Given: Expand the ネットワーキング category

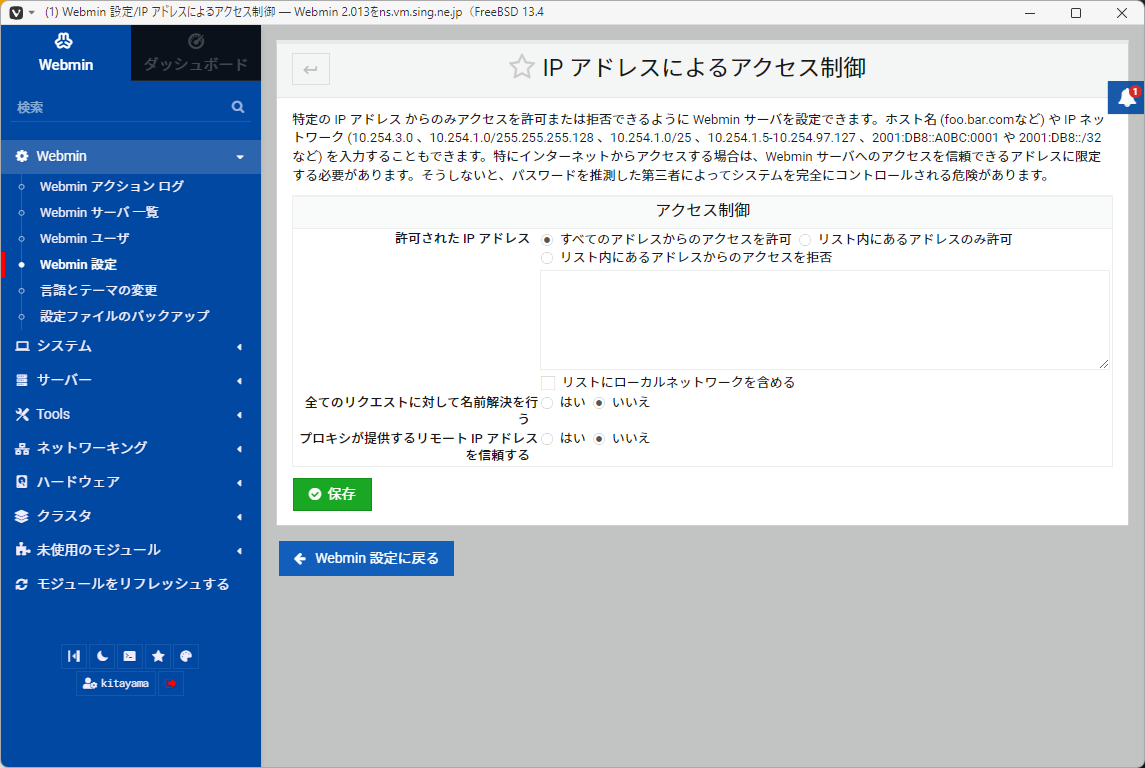Looking at the screenshot, I should point(131,448).
